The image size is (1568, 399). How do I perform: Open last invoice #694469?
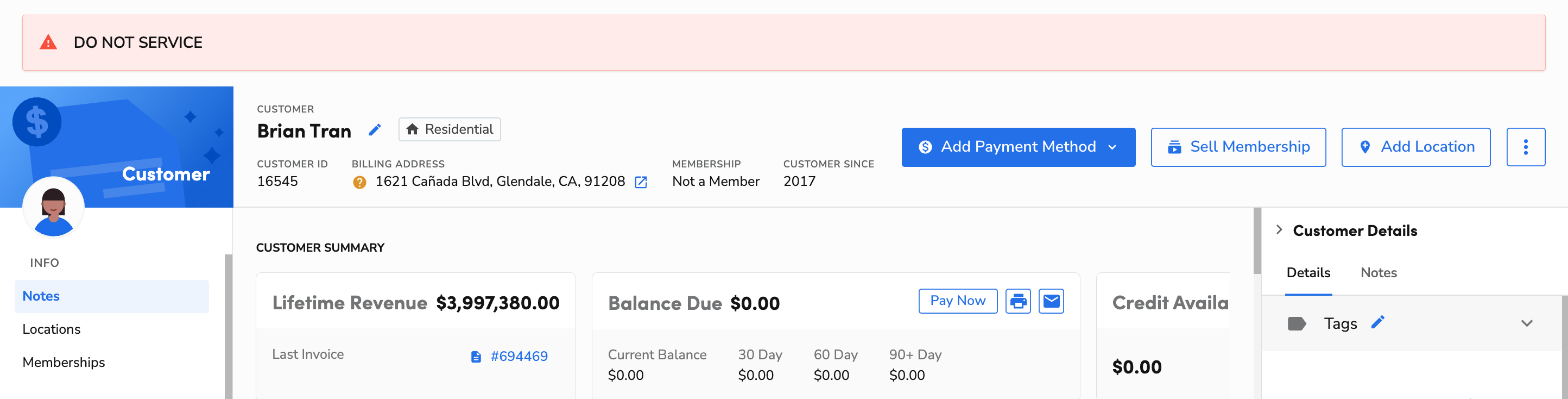pyautogui.click(x=519, y=357)
